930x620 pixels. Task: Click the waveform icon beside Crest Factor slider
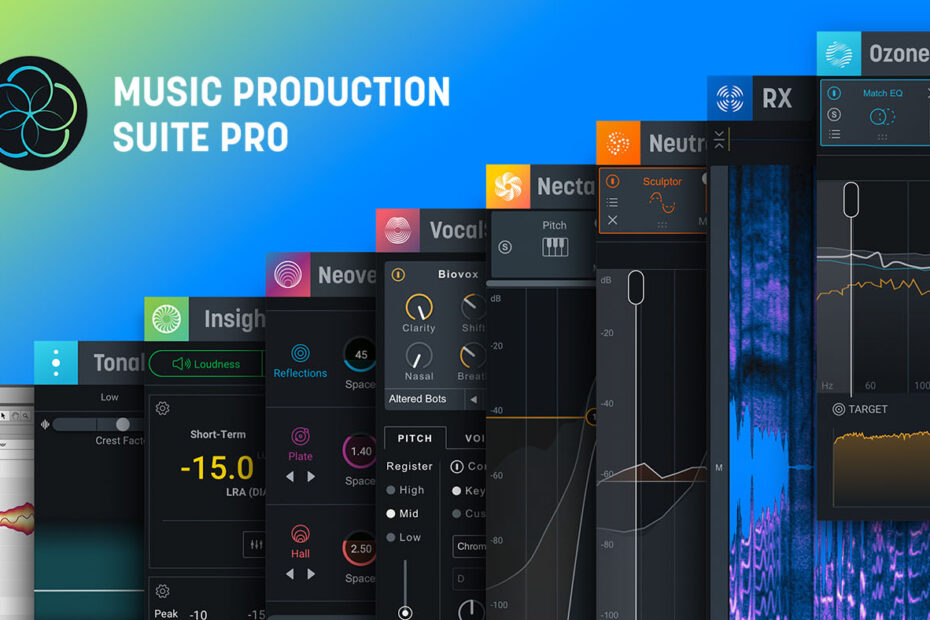click(45, 424)
